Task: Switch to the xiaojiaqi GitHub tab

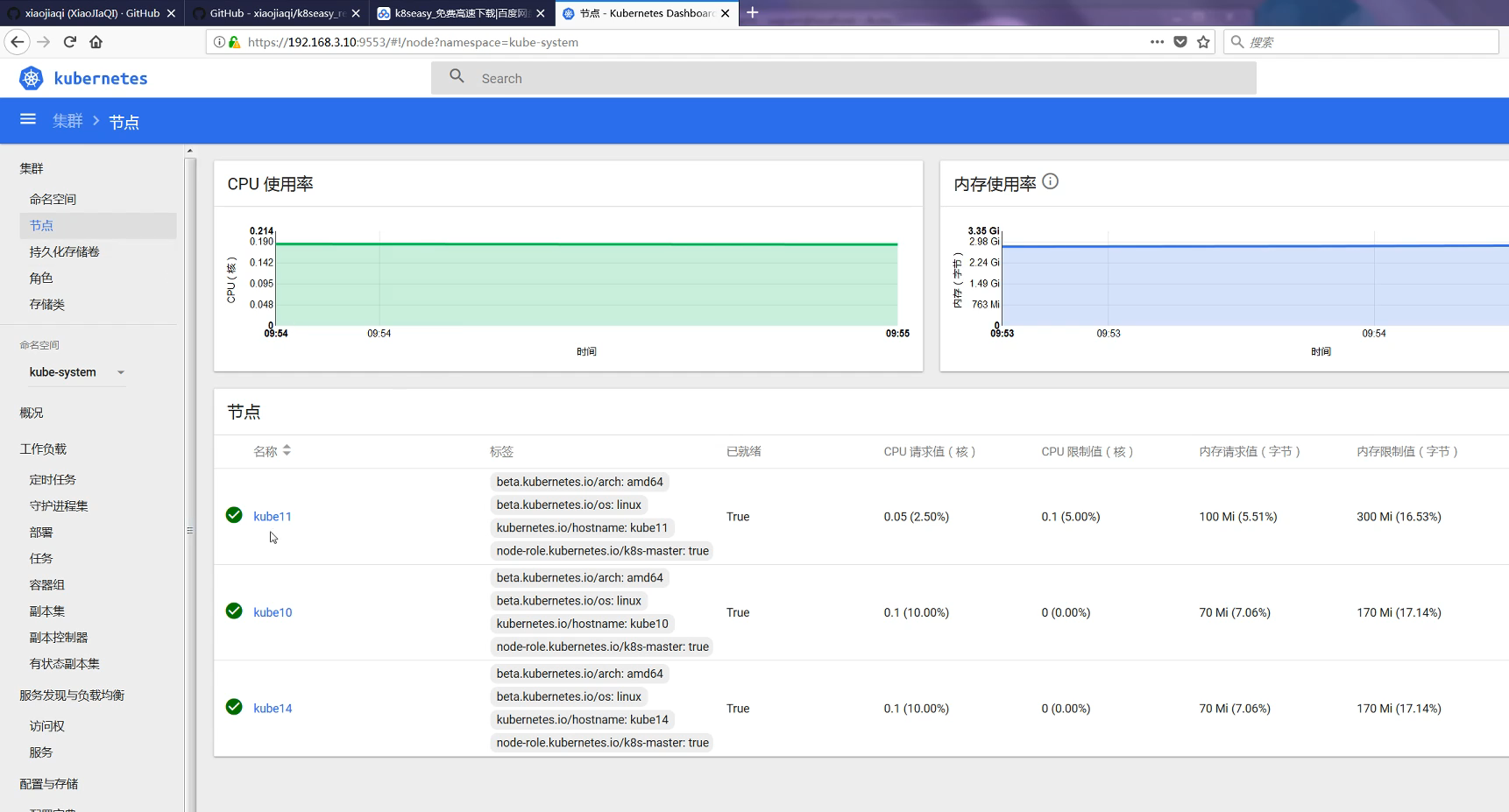Action: point(92,13)
